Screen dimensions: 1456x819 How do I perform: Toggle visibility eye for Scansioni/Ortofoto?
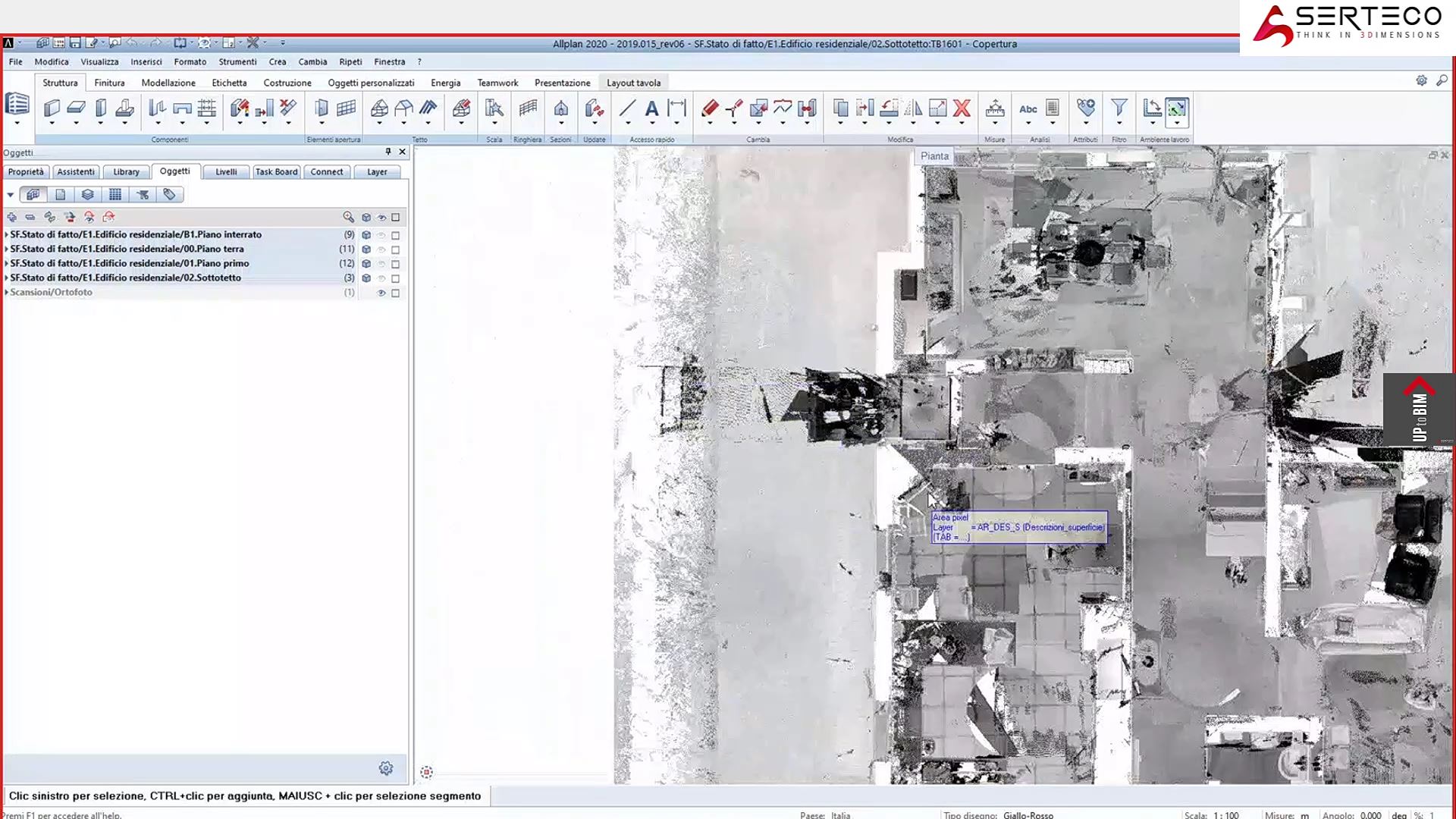[381, 293]
